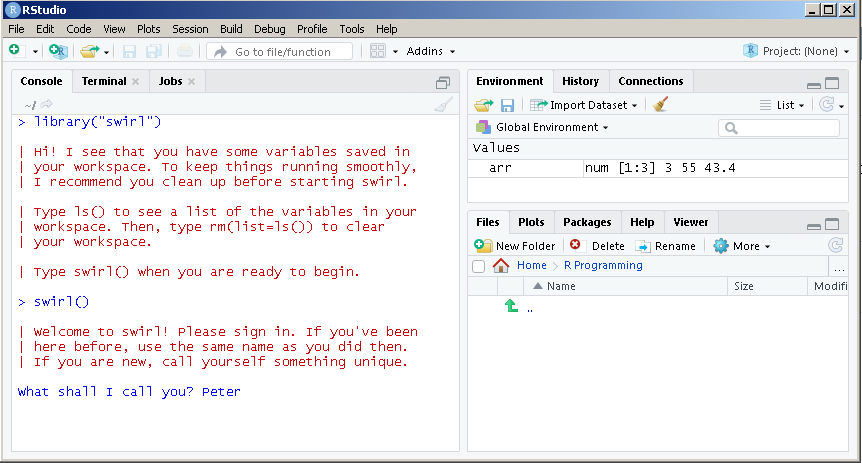Minimize the Environment pane icon

[814, 85]
